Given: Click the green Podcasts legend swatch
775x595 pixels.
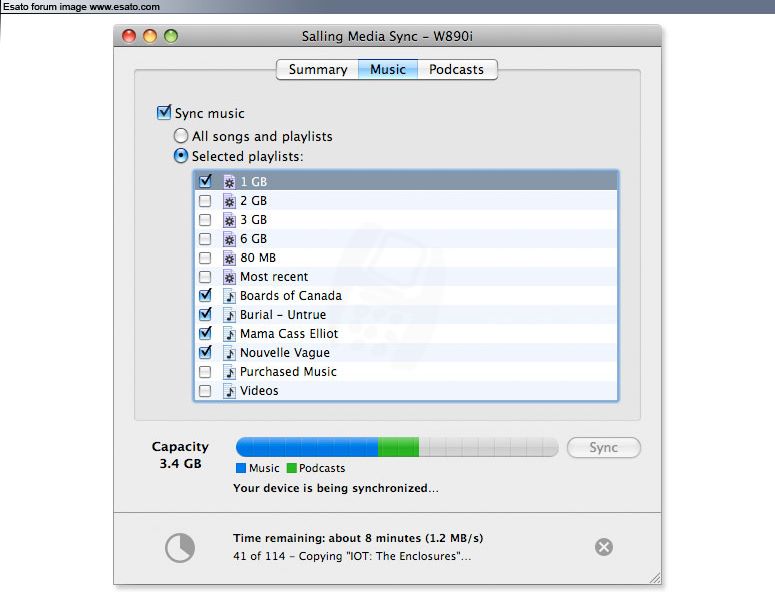Looking at the screenshot, I should [x=292, y=468].
